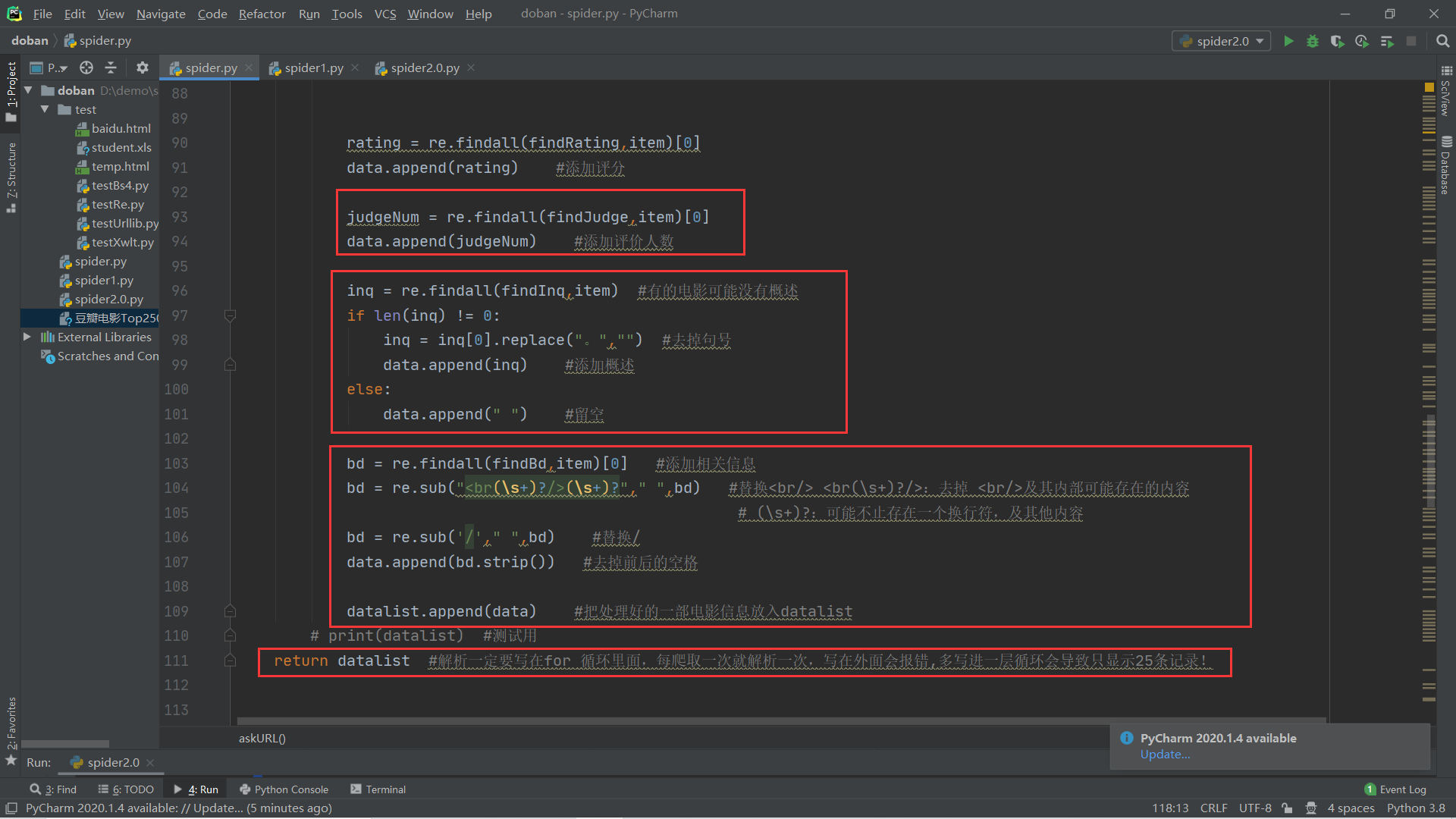The image size is (1456, 819).
Task: Start debugging with the bug icon
Action: [x=1313, y=41]
